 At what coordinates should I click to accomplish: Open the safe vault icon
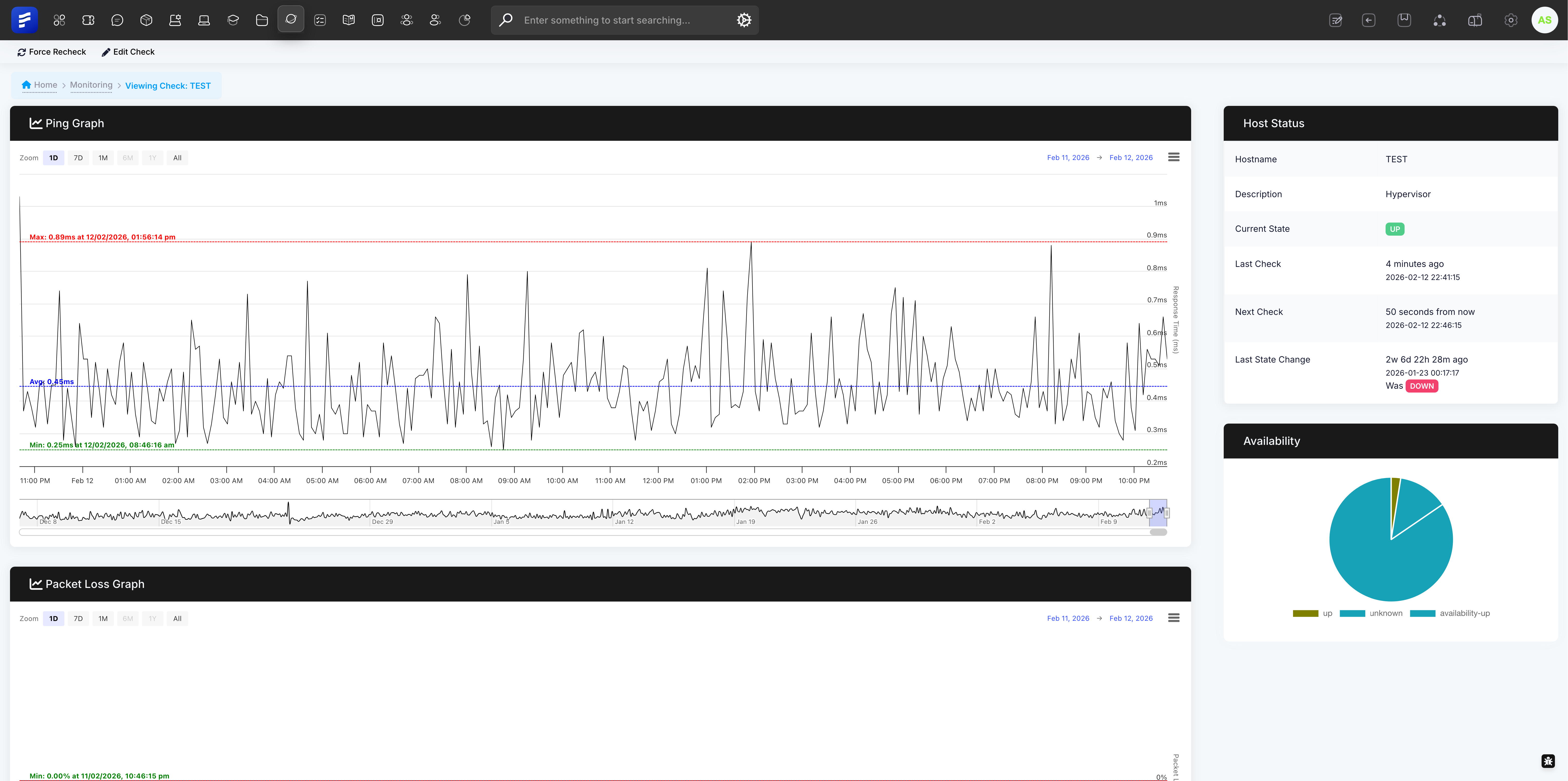point(378,20)
